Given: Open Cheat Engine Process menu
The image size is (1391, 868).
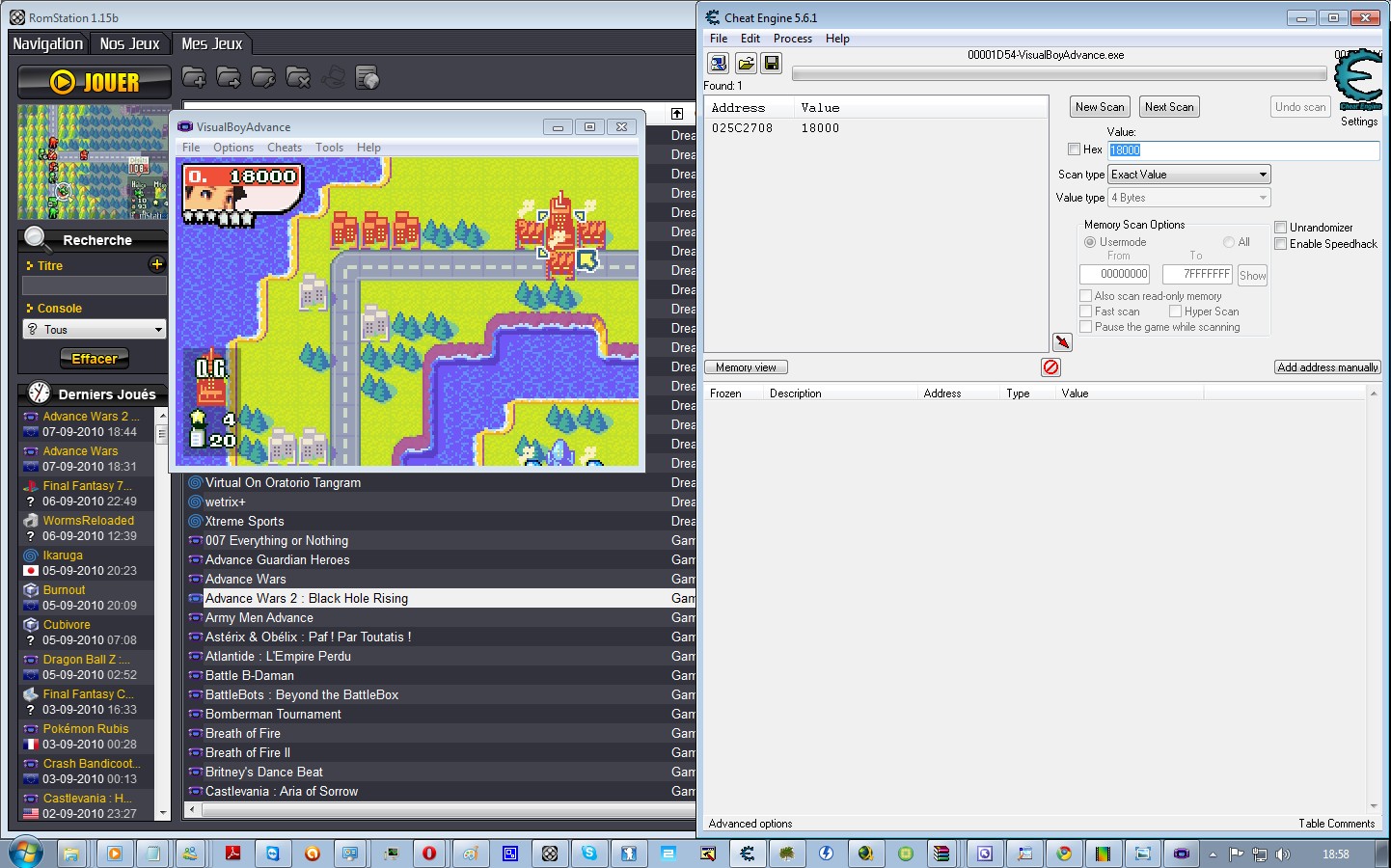Looking at the screenshot, I should pos(793,39).
